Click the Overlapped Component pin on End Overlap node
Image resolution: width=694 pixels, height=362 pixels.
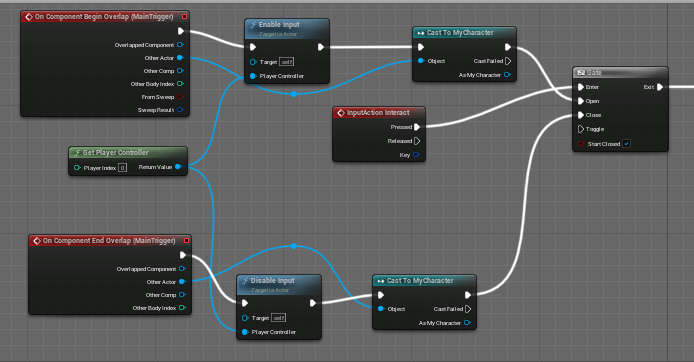[x=182, y=269]
